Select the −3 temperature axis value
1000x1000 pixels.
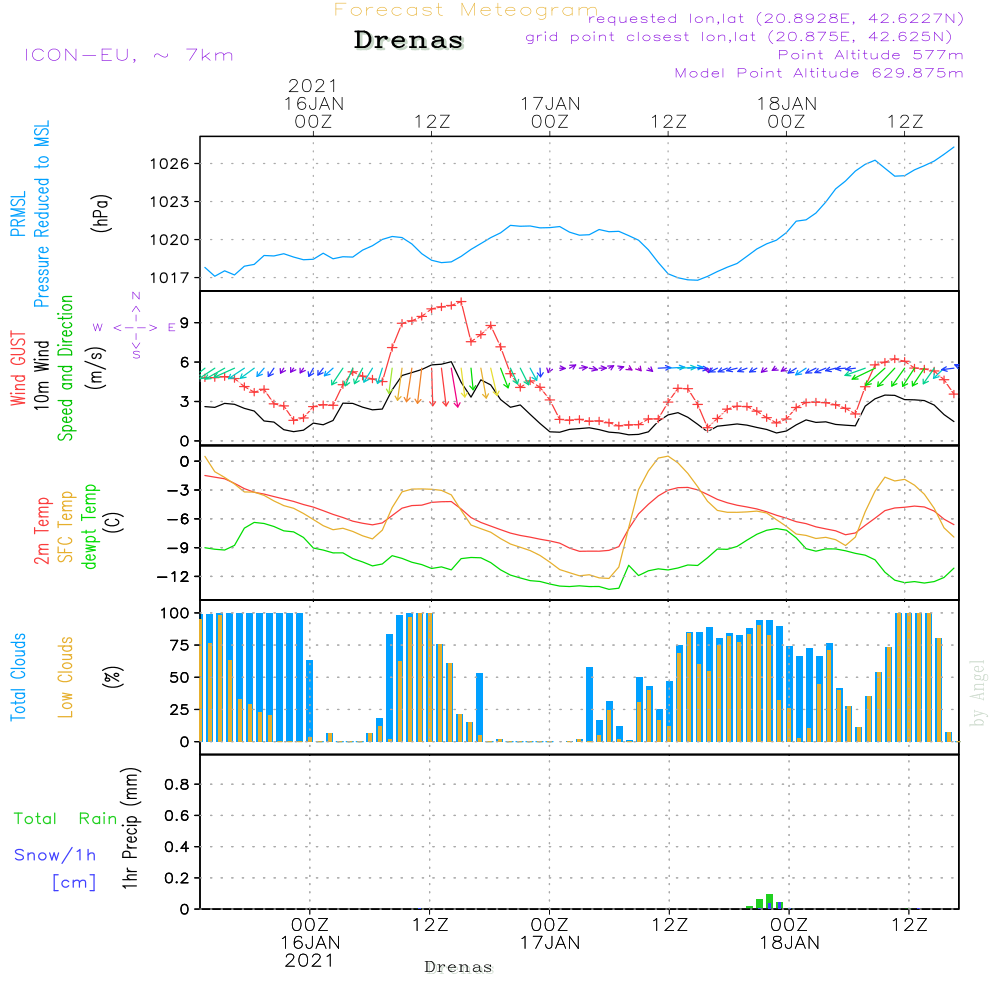(177, 490)
